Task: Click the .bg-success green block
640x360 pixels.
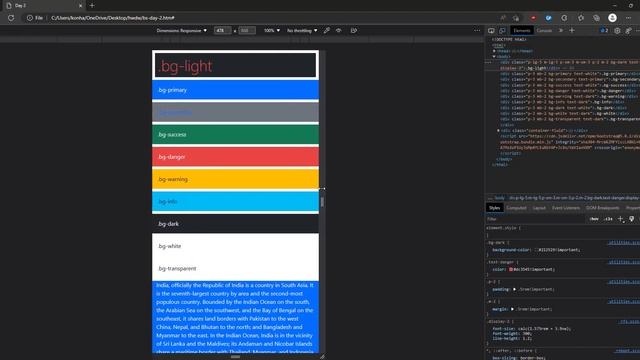Action: coord(235,135)
